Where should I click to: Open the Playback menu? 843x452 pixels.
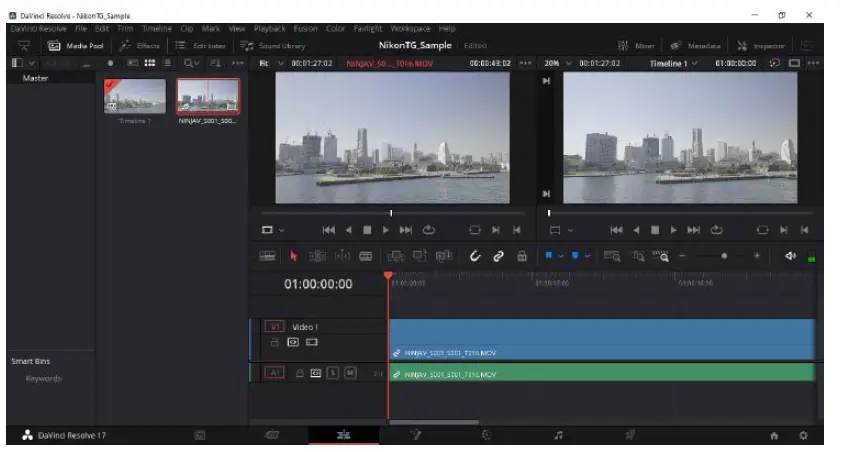click(x=269, y=29)
